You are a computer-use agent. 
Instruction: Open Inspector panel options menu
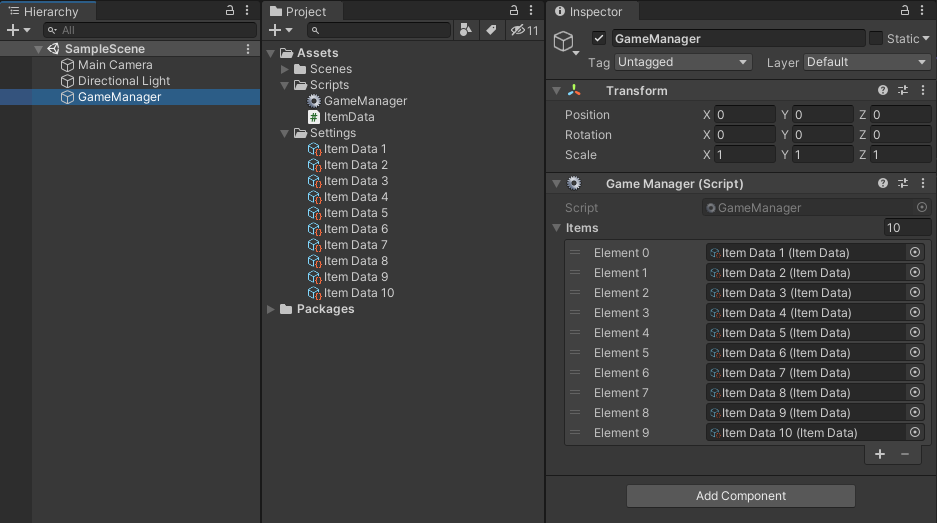point(922,10)
